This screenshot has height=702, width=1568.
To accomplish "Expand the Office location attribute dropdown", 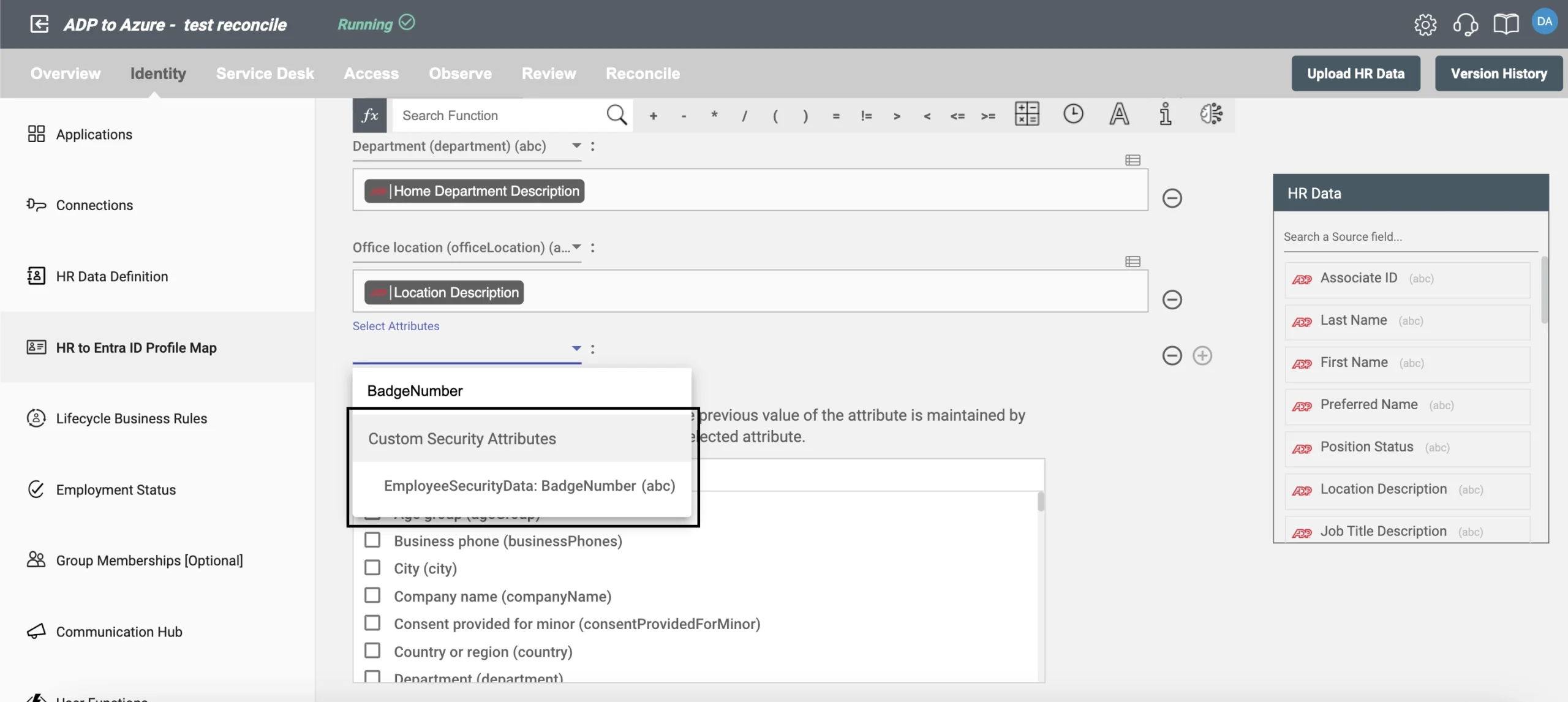I will click(576, 247).
